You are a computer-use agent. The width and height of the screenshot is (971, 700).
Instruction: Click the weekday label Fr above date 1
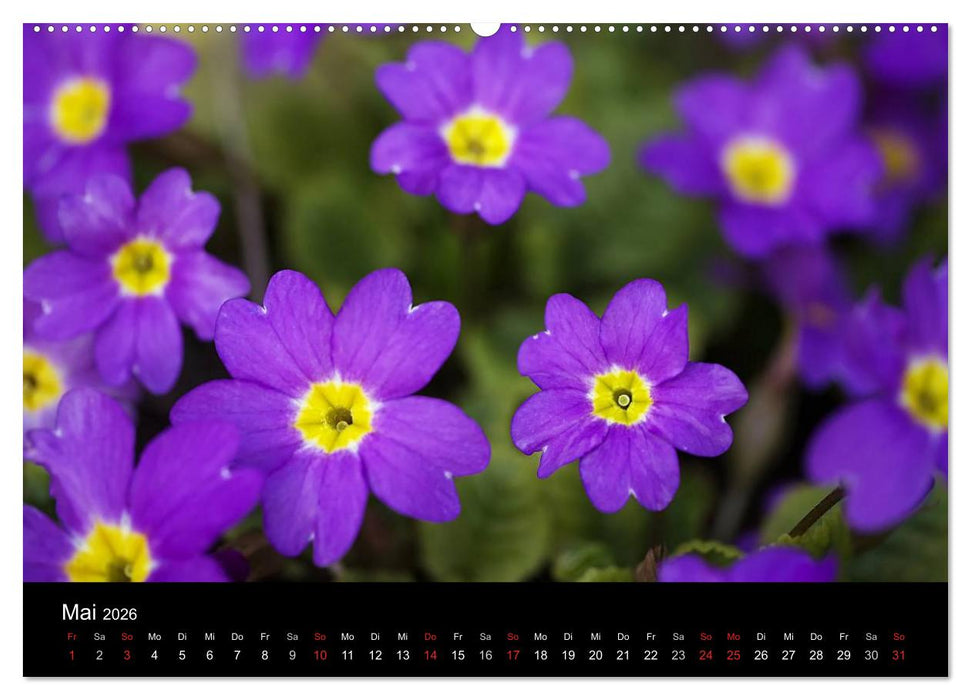click(71, 636)
